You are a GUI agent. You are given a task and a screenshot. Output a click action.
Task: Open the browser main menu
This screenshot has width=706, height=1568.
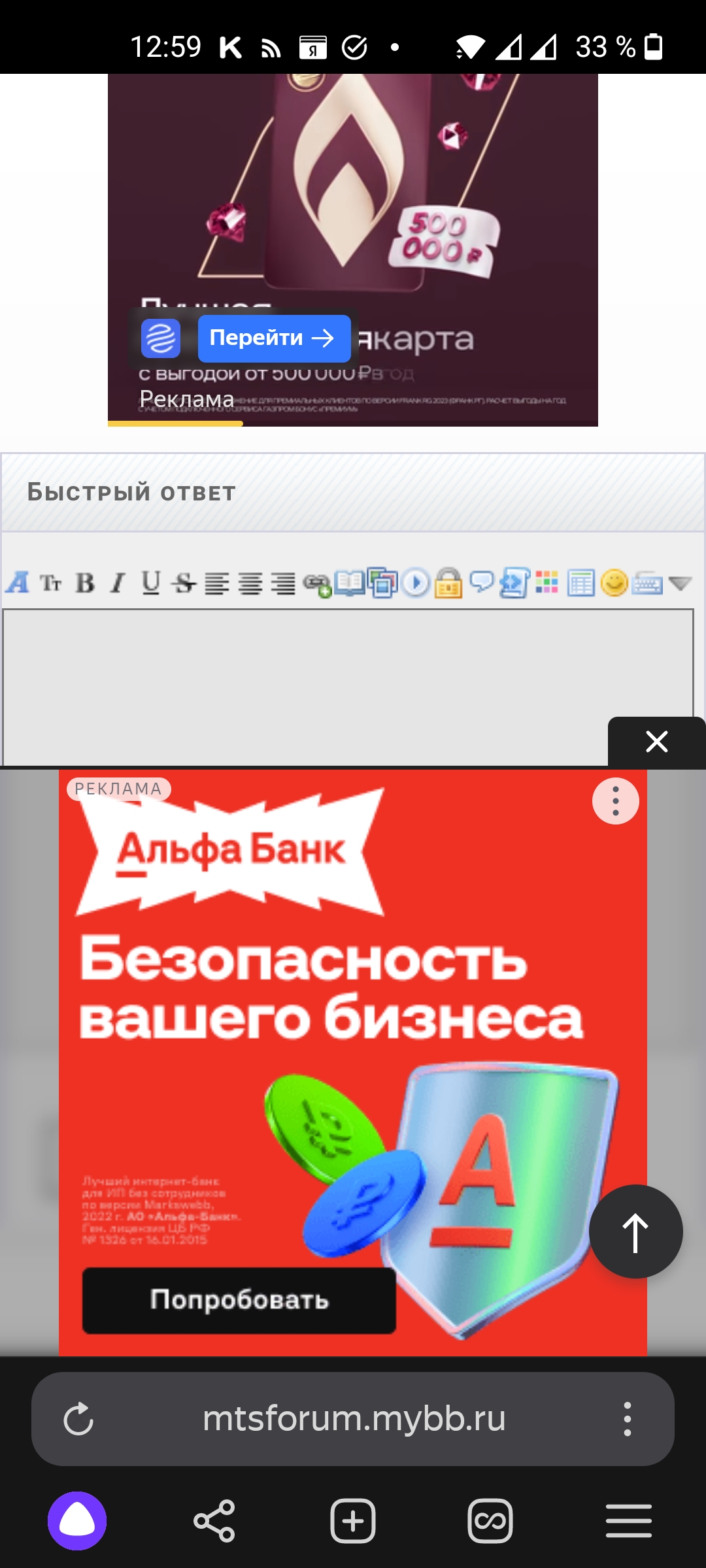point(629,1521)
